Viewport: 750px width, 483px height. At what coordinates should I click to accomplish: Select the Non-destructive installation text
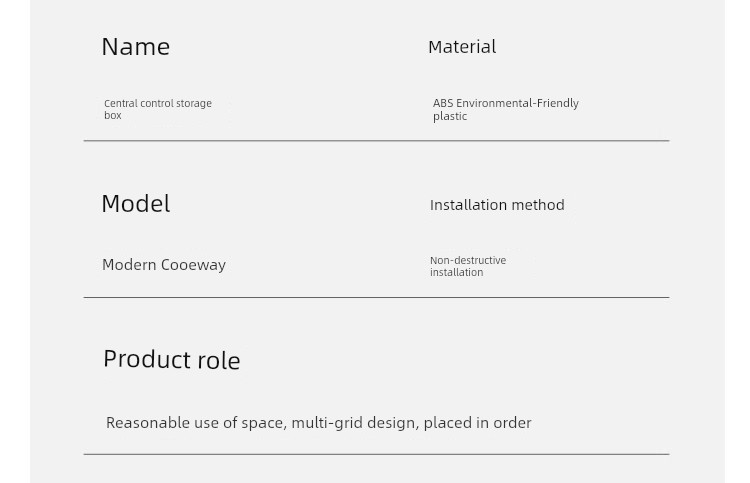pyautogui.click(x=468, y=266)
